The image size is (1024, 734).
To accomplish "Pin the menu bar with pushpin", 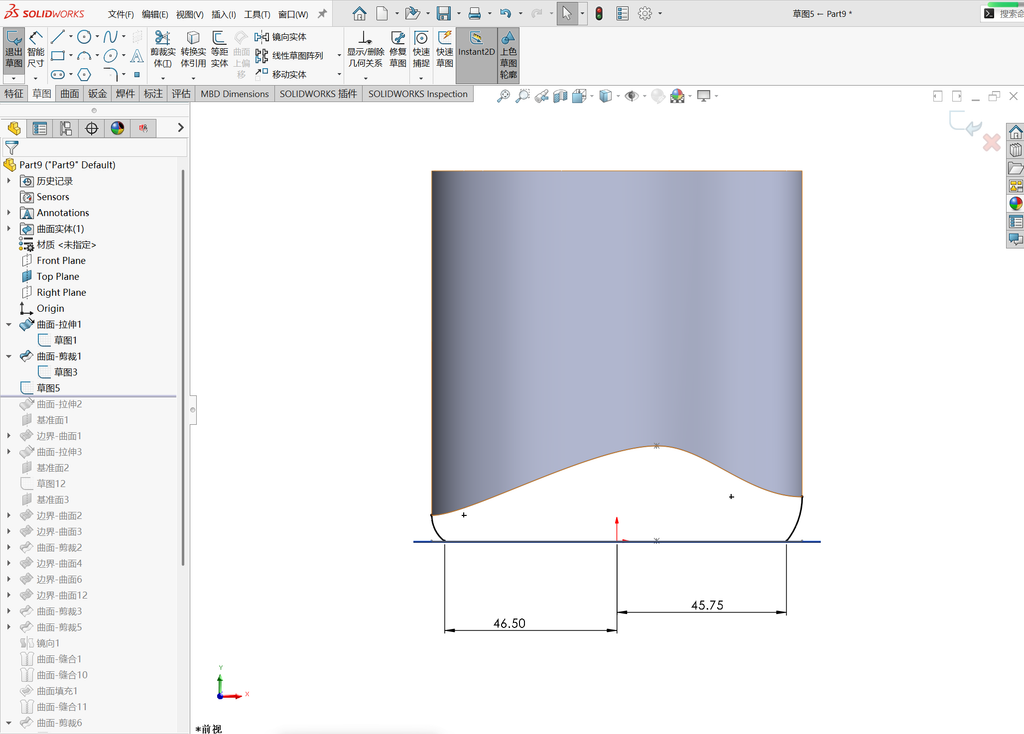I will pos(322,13).
